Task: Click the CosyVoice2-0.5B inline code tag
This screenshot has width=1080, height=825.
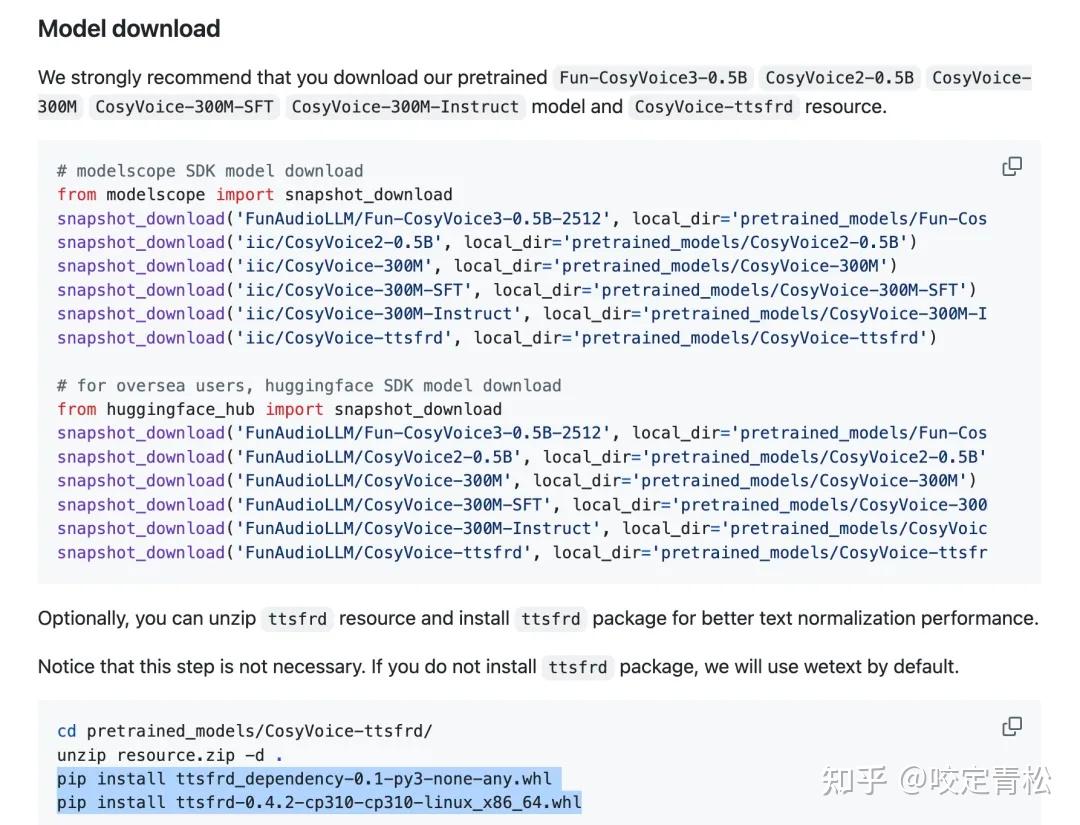Action: point(839,78)
